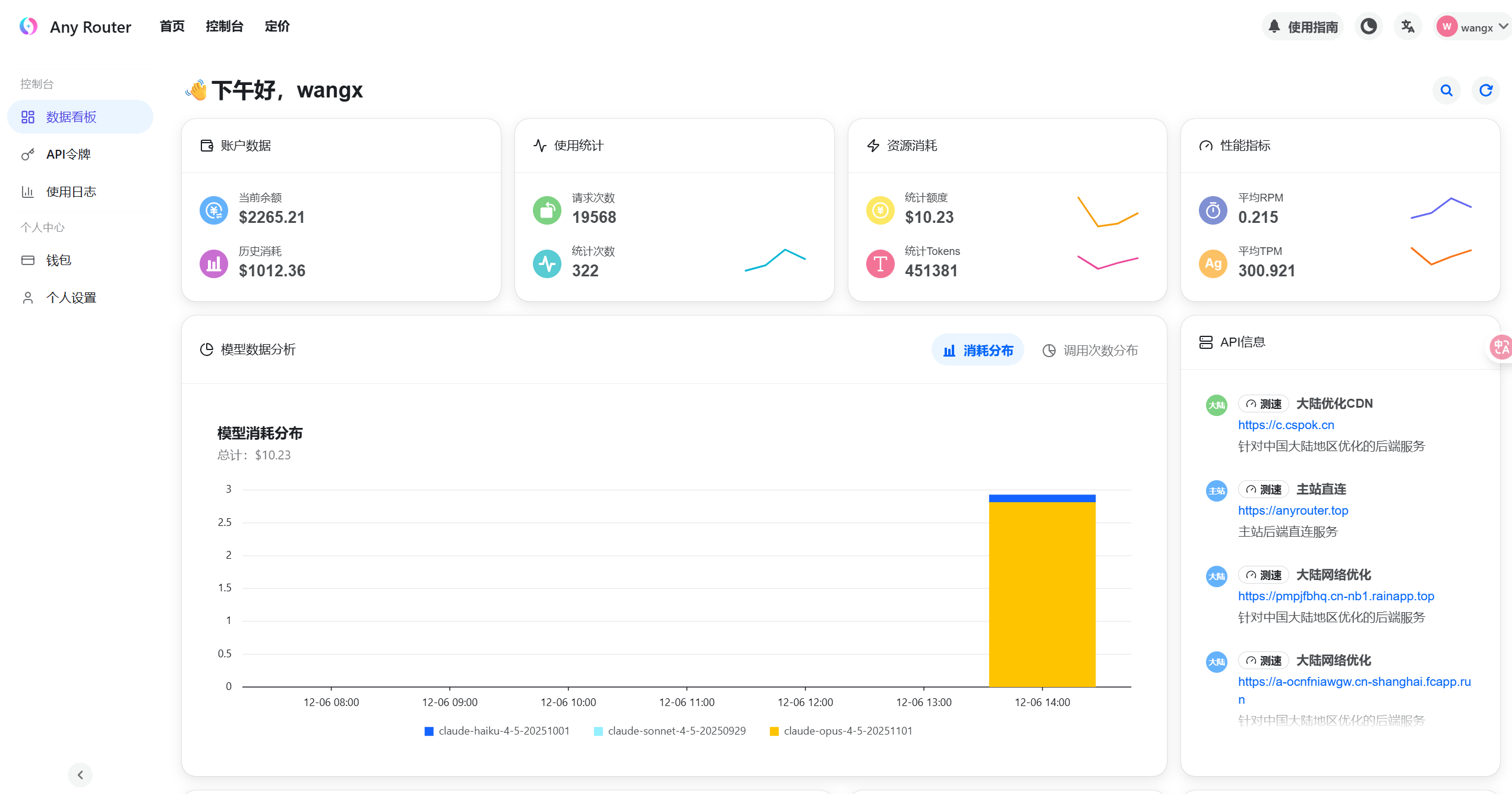The width and height of the screenshot is (1512, 794).
Task: Open the language translation icon
Action: 1407,27
